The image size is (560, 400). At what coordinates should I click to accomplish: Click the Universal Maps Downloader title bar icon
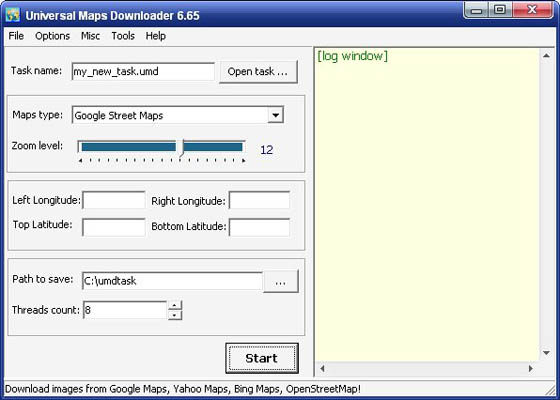pyautogui.click(x=12, y=15)
